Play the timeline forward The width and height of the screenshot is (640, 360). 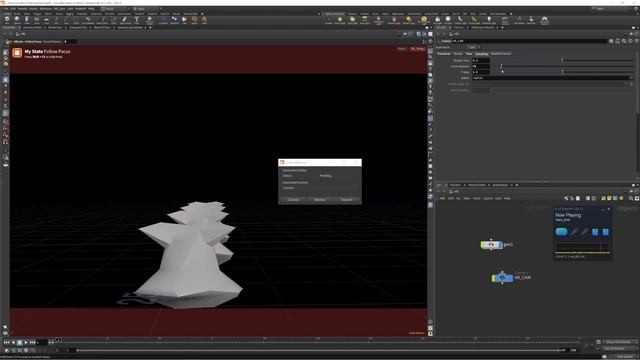coord(26,342)
